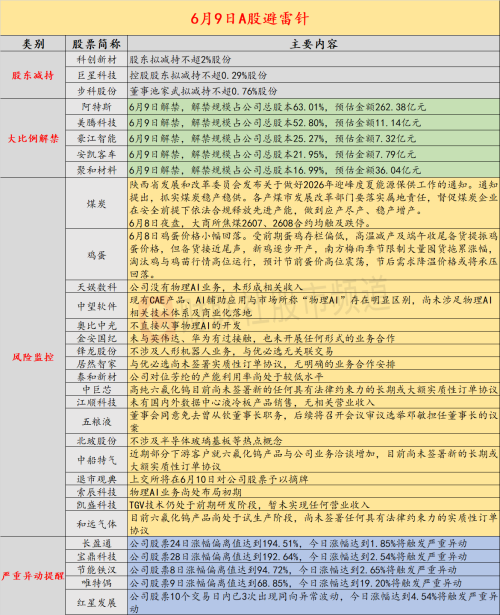
Task: Click the 长盈通 stock cell
Action: [x=96, y=543]
